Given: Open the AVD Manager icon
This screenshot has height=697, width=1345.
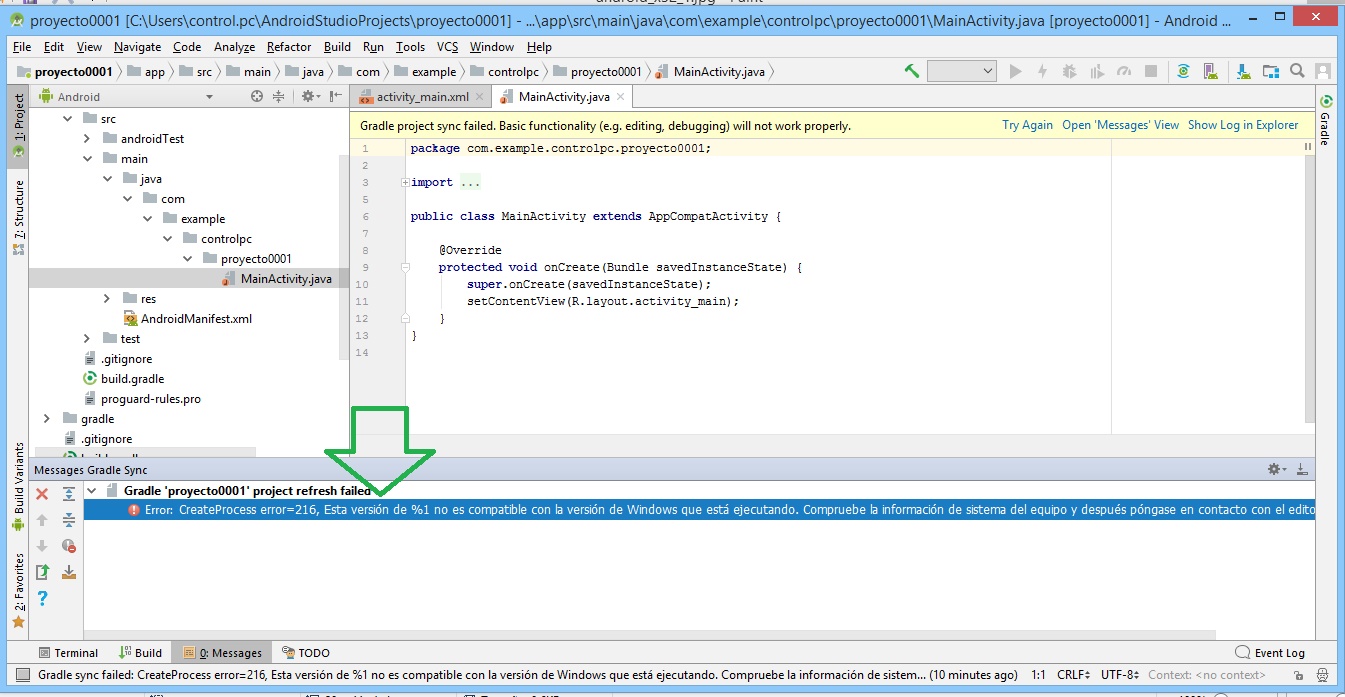Looking at the screenshot, I should (1212, 71).
